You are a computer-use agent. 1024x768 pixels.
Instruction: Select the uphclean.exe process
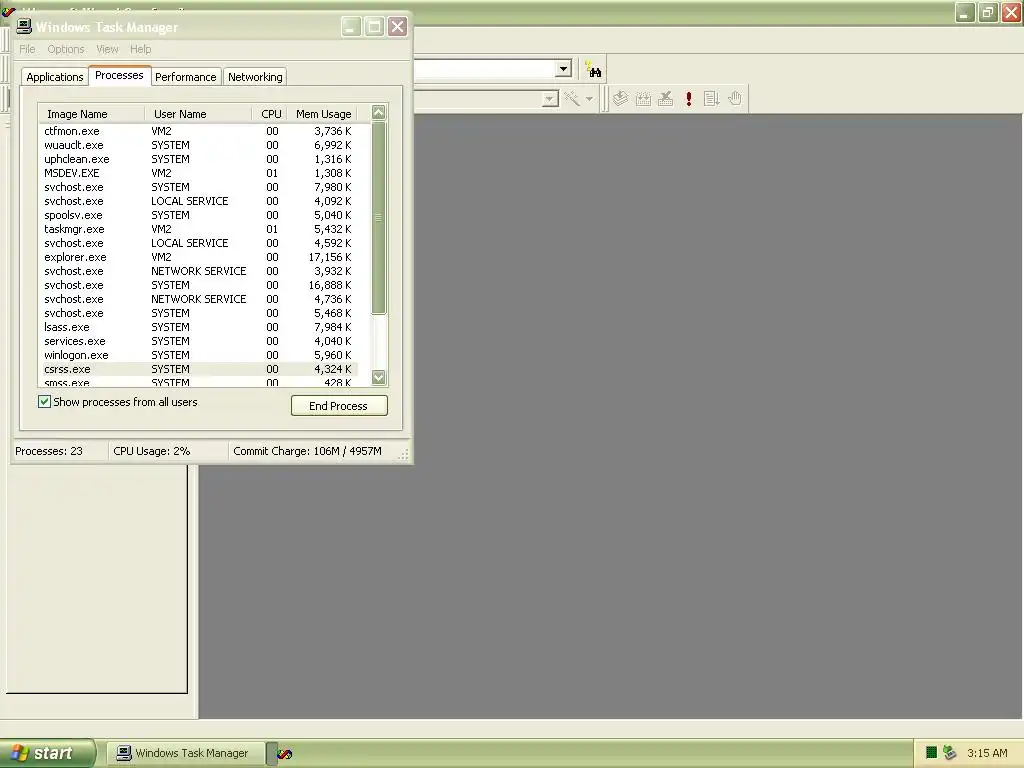[198, 159]
